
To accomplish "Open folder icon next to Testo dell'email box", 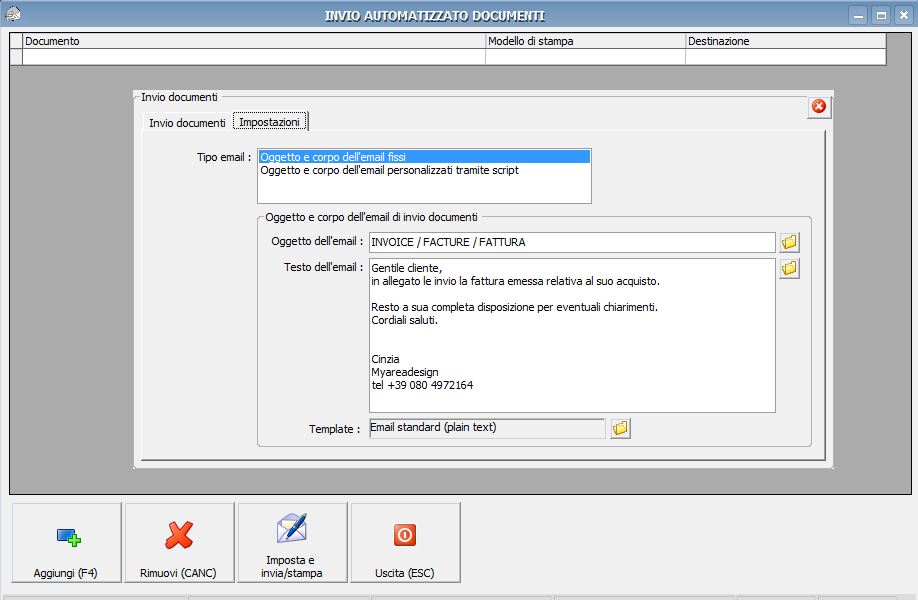I will (x=789, y=269).
